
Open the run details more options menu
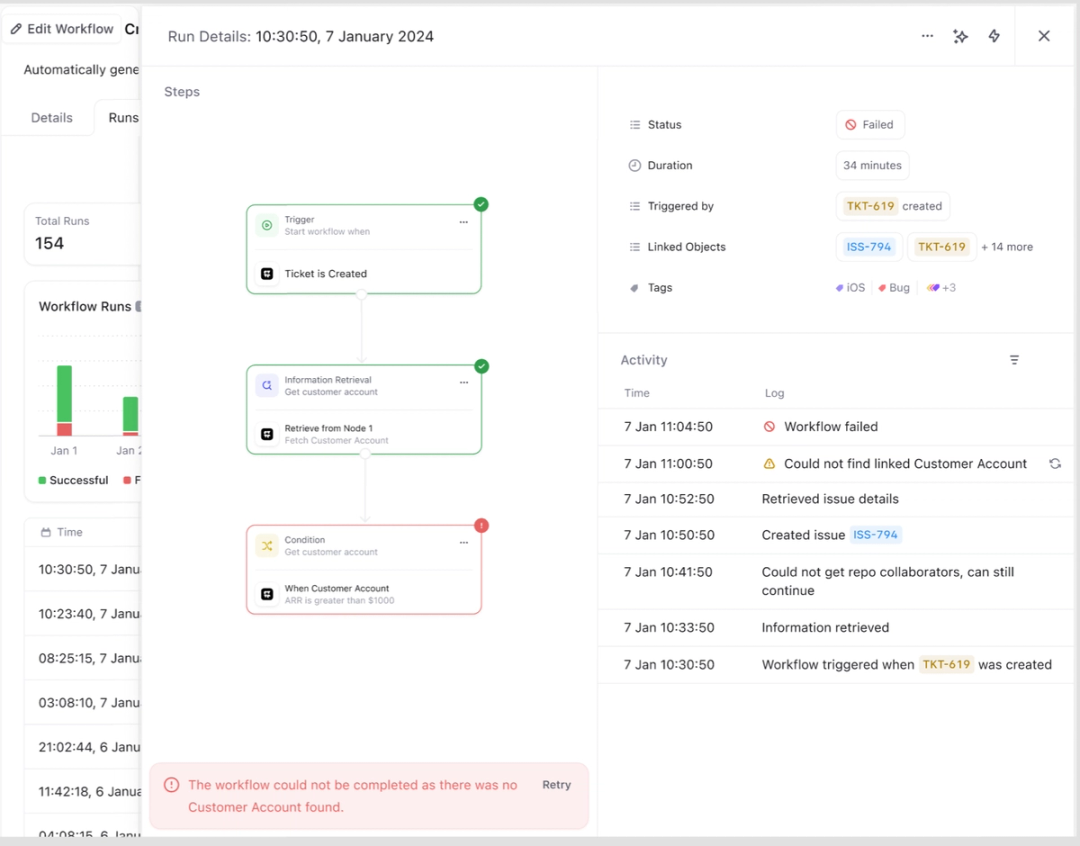tap(927, 36)
